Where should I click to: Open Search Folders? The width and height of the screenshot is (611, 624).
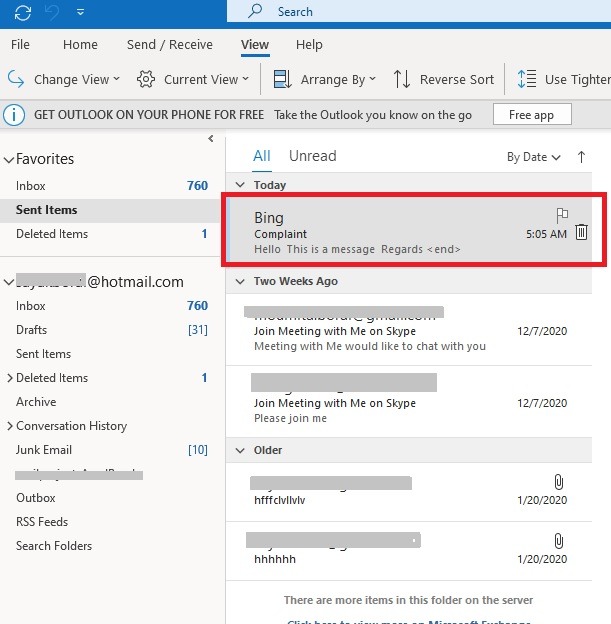109,546
